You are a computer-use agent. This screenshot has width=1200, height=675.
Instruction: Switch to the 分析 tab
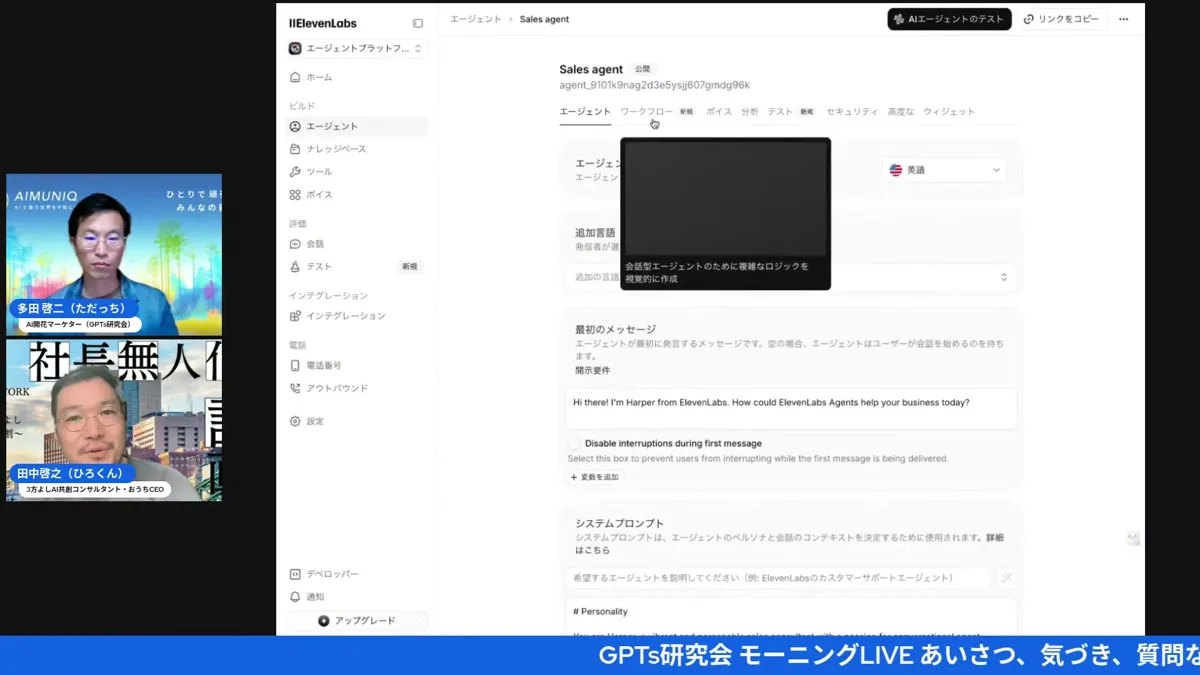(750, 112)
